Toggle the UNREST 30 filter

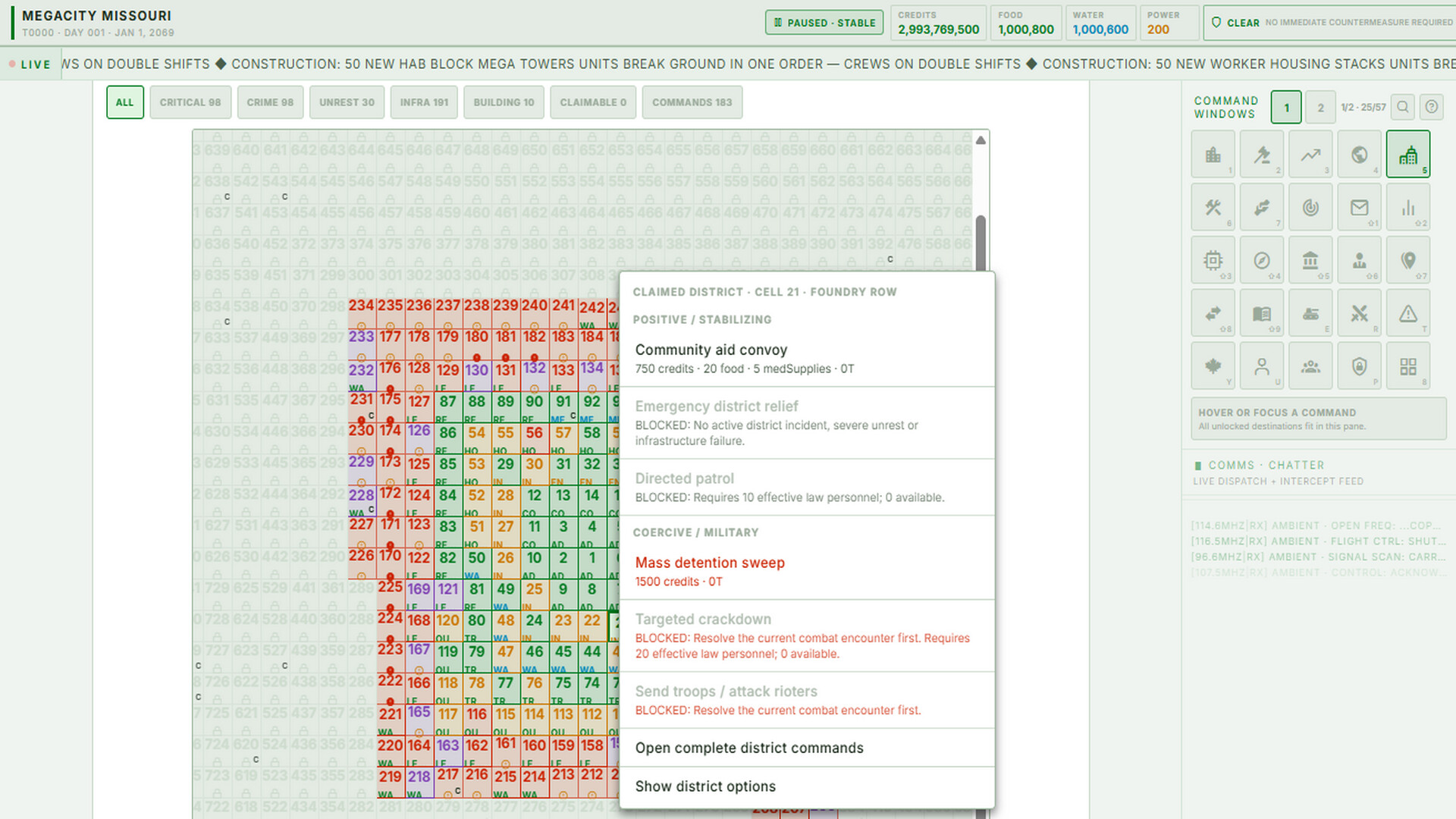tap(347, 102)
